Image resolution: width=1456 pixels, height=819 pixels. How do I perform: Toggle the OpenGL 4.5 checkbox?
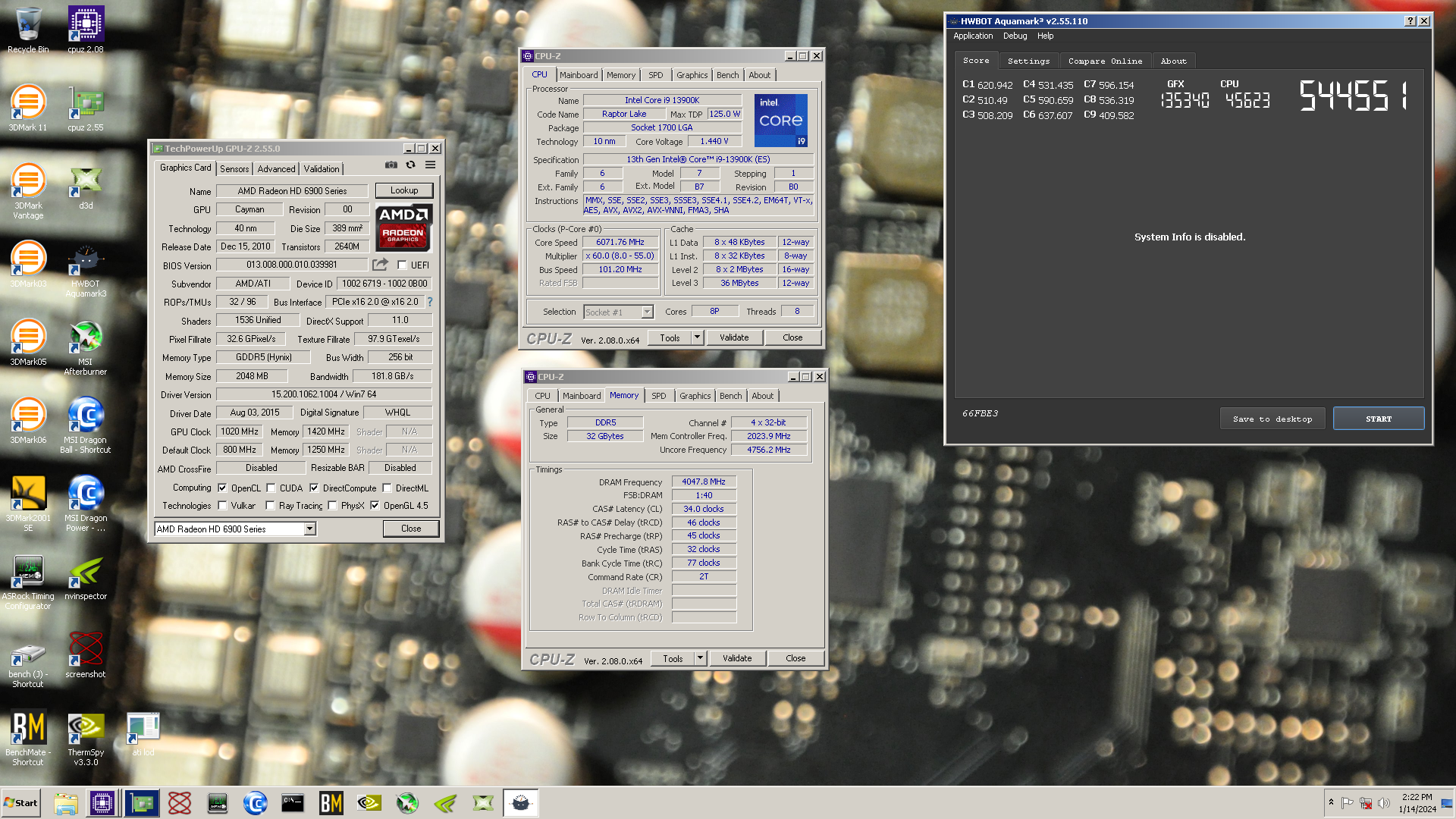pos(375,506)
